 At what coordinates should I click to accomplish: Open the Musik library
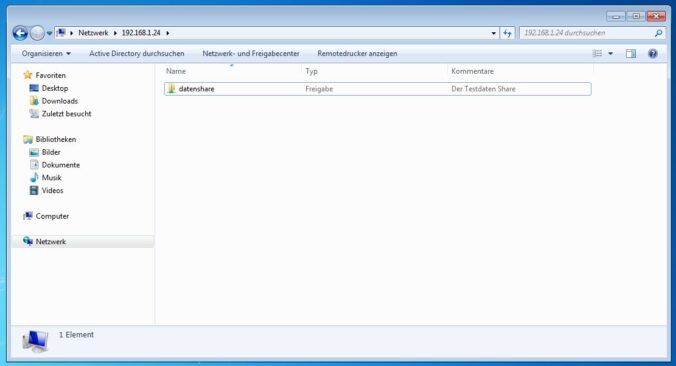tap(51, 178)
